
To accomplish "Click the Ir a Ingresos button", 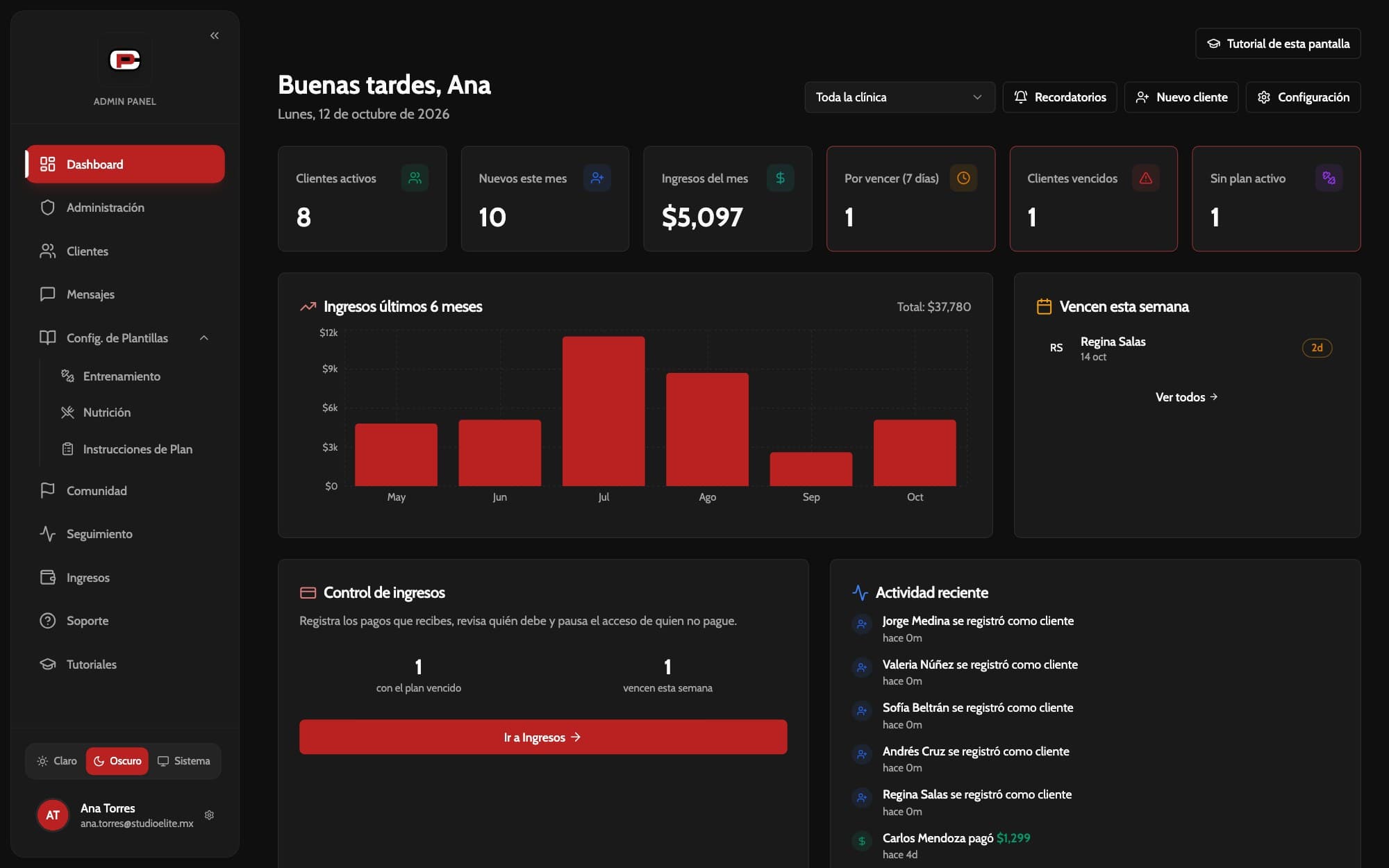I will (x=543, y=737).
